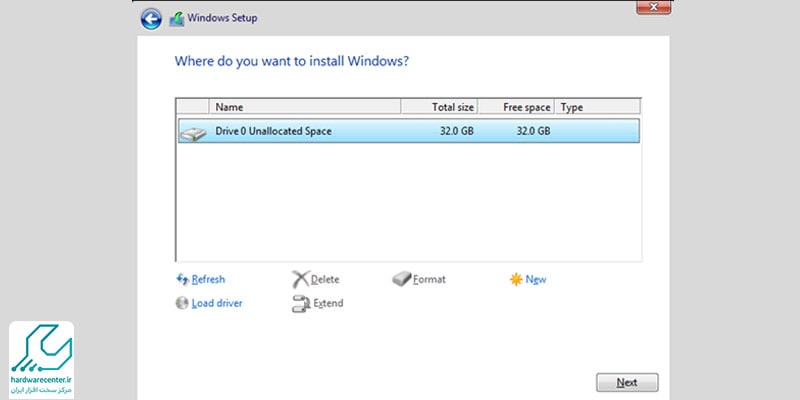
Task: Click the Refresh arrows icon
Action: 182,279
